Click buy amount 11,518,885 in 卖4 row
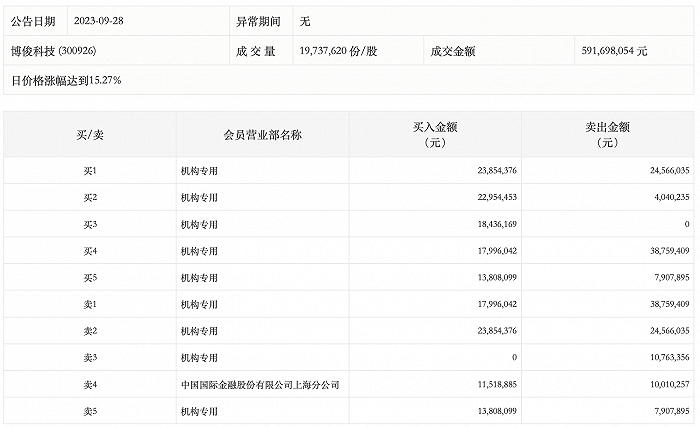 (490, 384)
